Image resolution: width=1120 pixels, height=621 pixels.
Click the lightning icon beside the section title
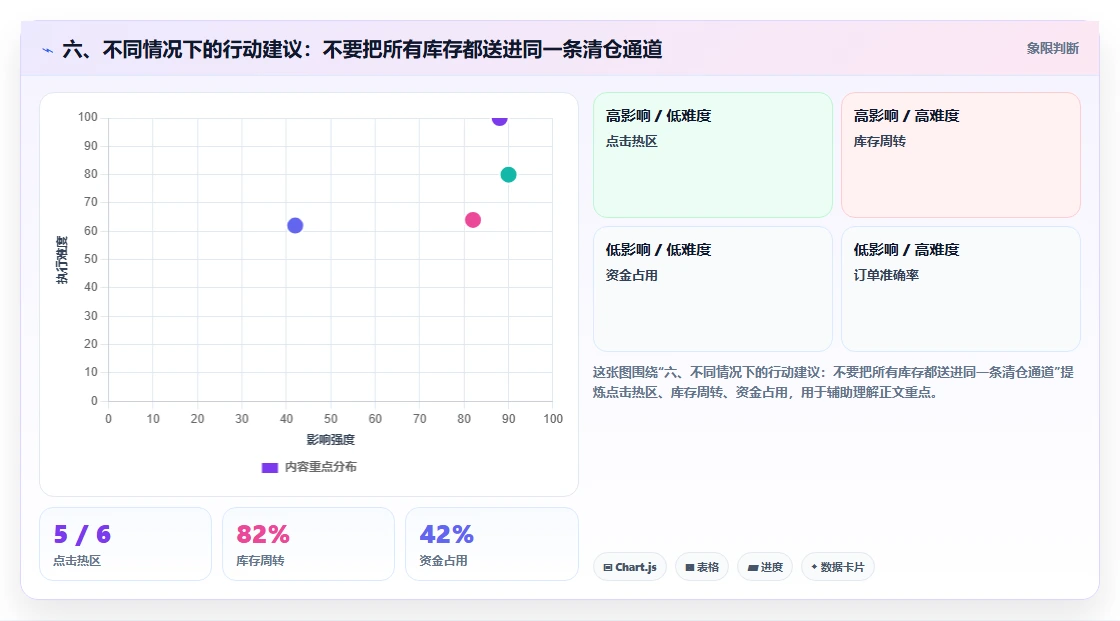(x=47, y=50)
